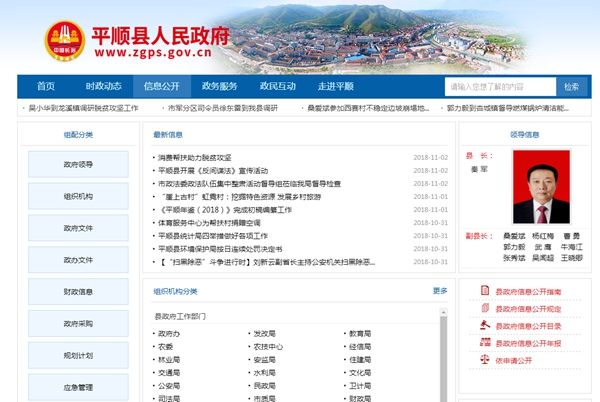
Task: Click 更多 link in 组织机构分类
Action: click(440, 291)
